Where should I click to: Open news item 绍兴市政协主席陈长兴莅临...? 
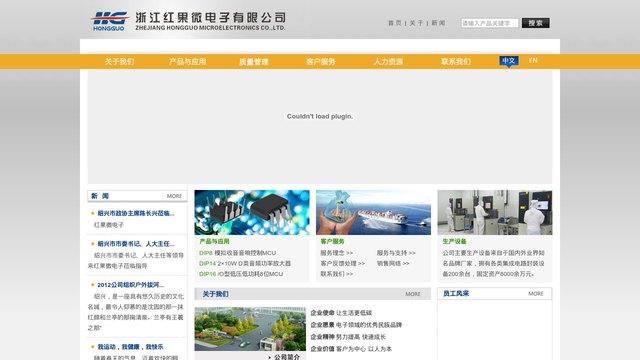(136, 213)
